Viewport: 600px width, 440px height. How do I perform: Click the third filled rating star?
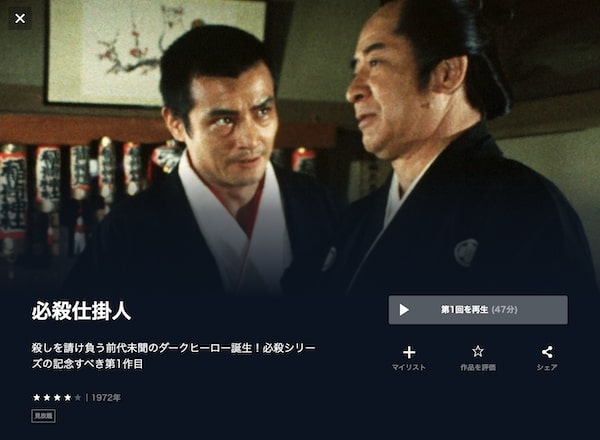[x=57, y=398]
